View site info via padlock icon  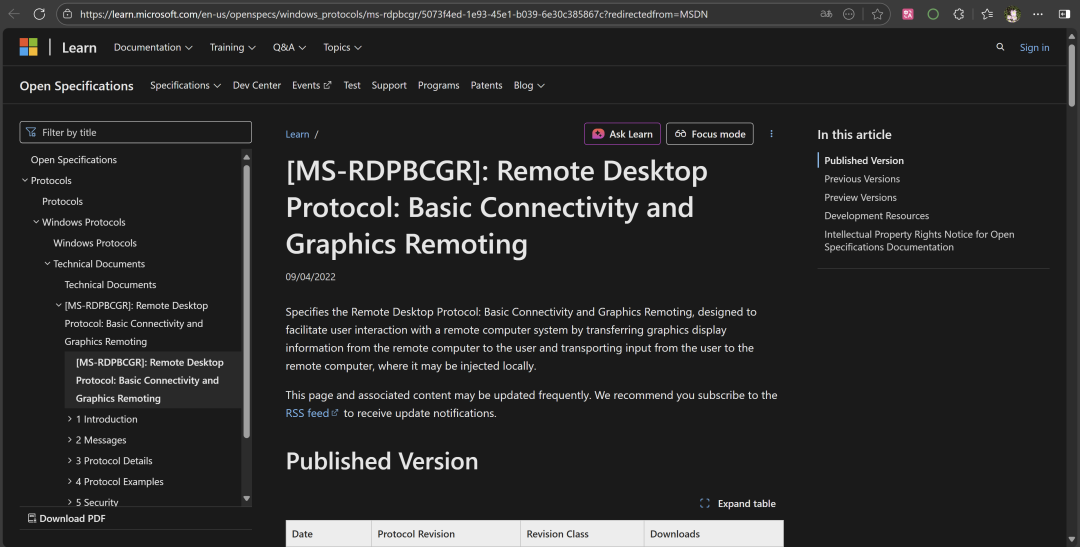coord(67,14)
